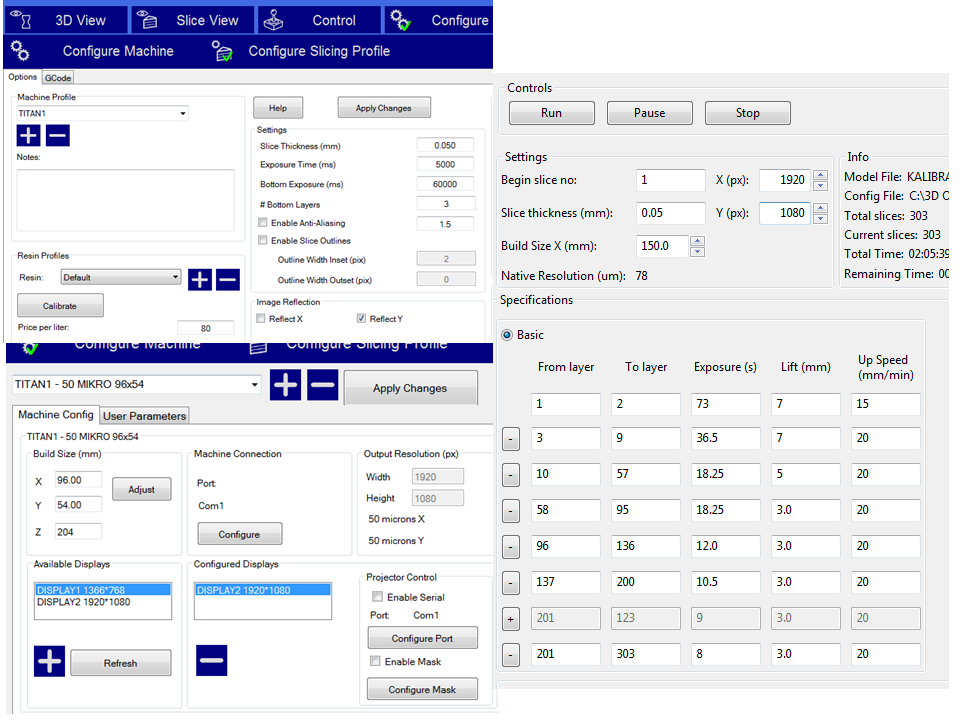960x720 pixels.
Task: Select the Basic radio button
Action: (507, 335)
